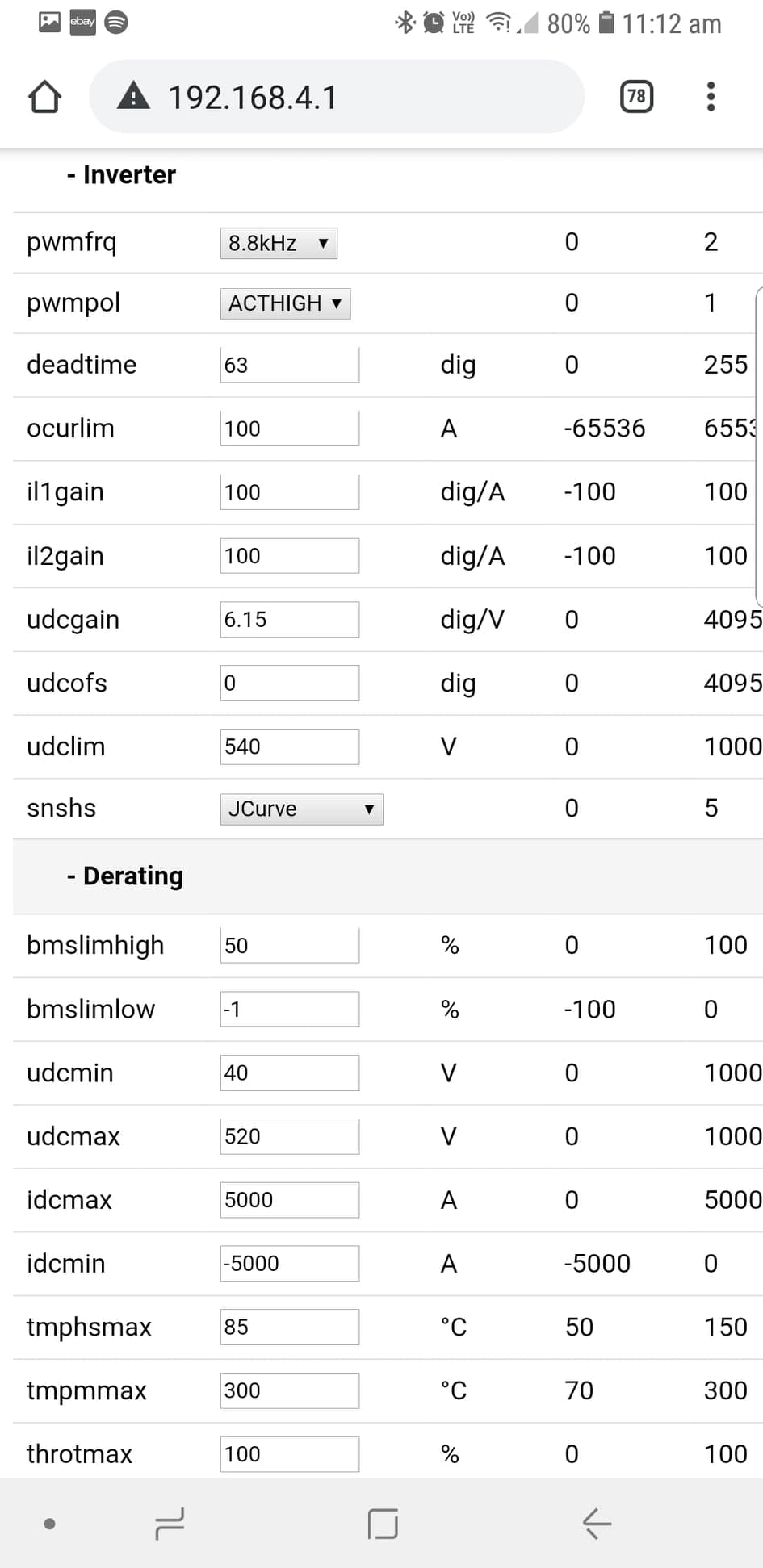Tap the 192.168.4.1 address bar
This screenshot has width=763, height=1568.
click(x=337, y=97)
